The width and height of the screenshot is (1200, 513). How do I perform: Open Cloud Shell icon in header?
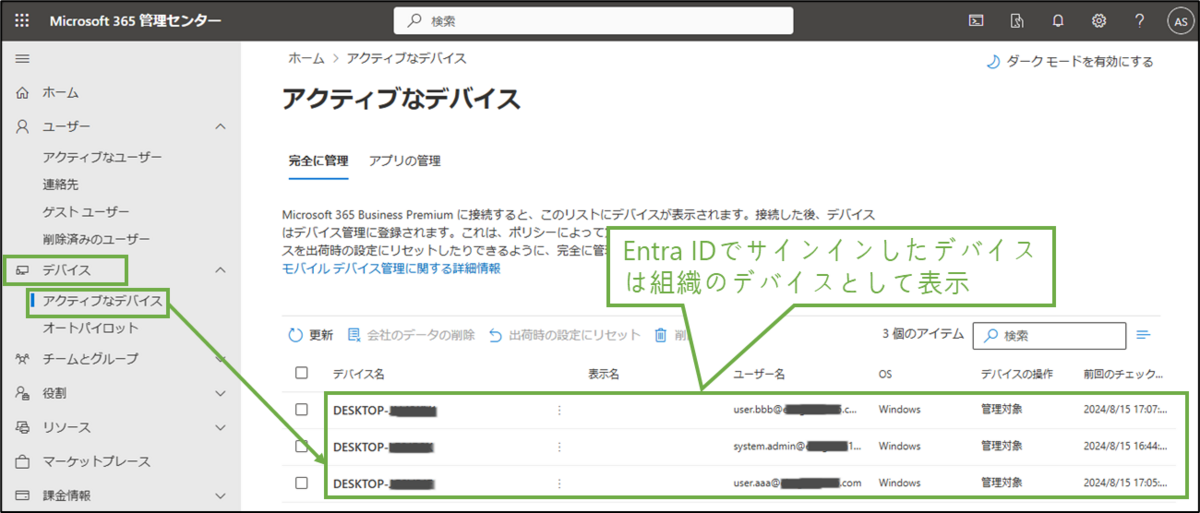[x=977, y=20]
